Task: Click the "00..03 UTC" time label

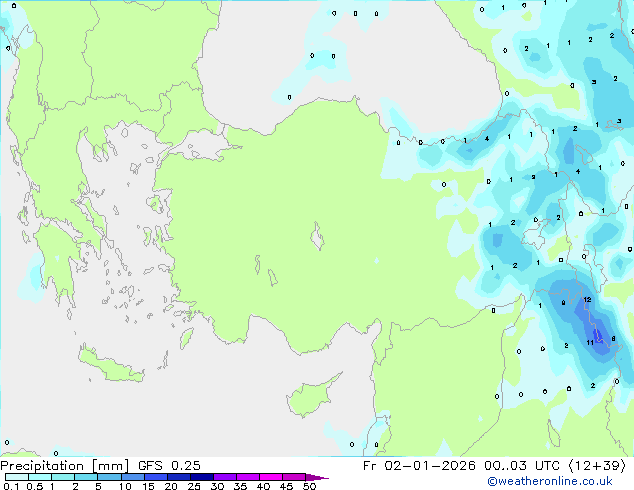Action: click(522, 466)
